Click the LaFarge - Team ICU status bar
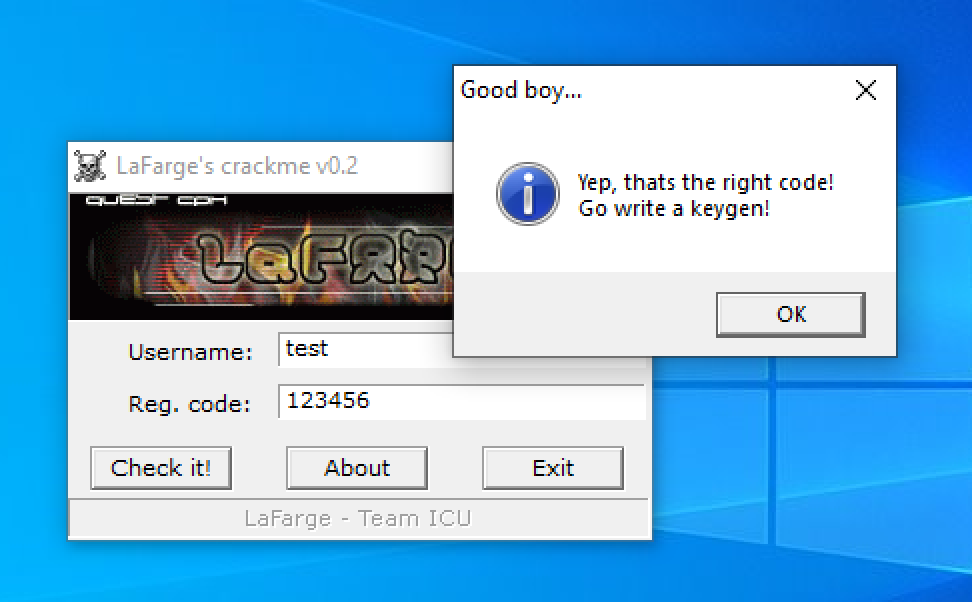972x602 pixels. 358,518
